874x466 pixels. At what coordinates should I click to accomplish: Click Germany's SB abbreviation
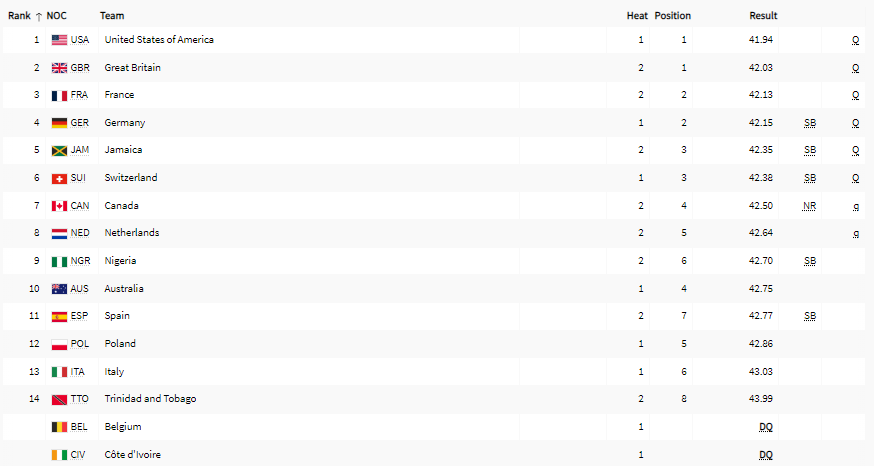point(810,123)
